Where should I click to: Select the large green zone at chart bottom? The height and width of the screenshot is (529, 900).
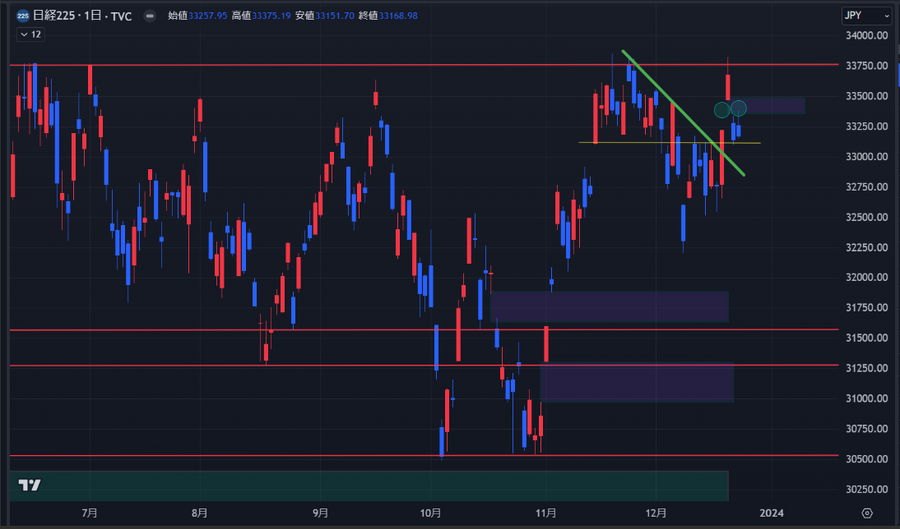tap(369, 486)
